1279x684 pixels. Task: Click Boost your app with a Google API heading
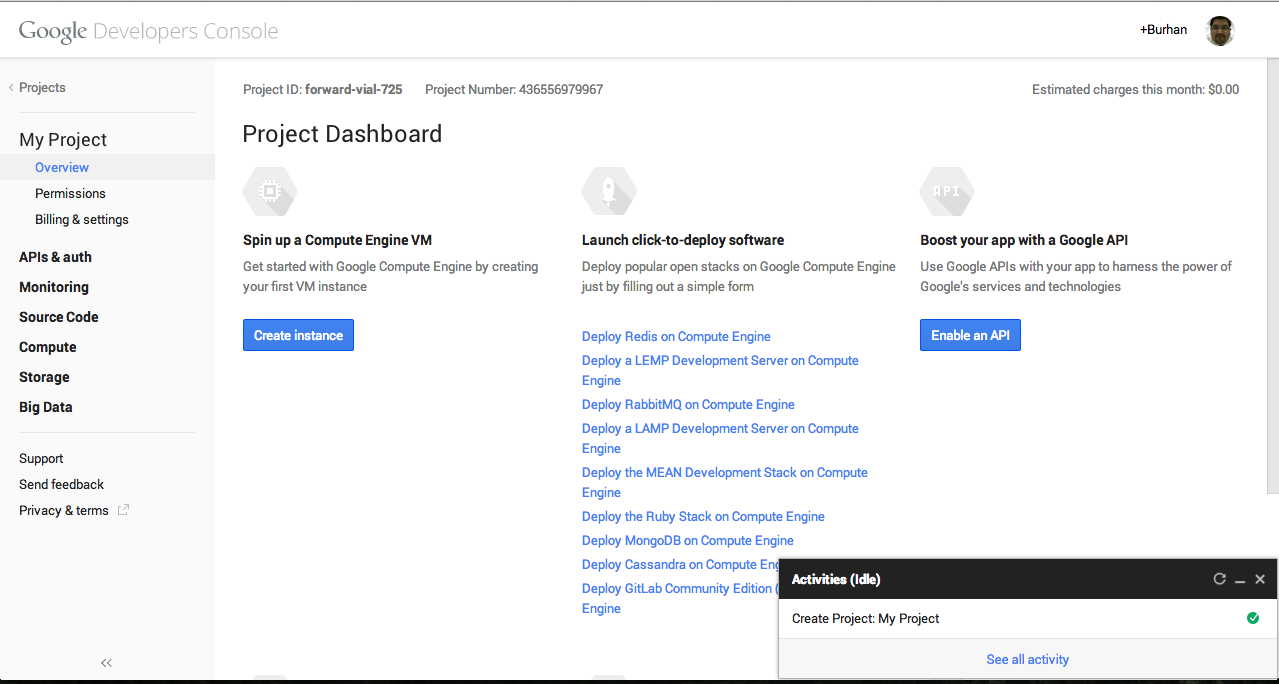coord(1024,241)
